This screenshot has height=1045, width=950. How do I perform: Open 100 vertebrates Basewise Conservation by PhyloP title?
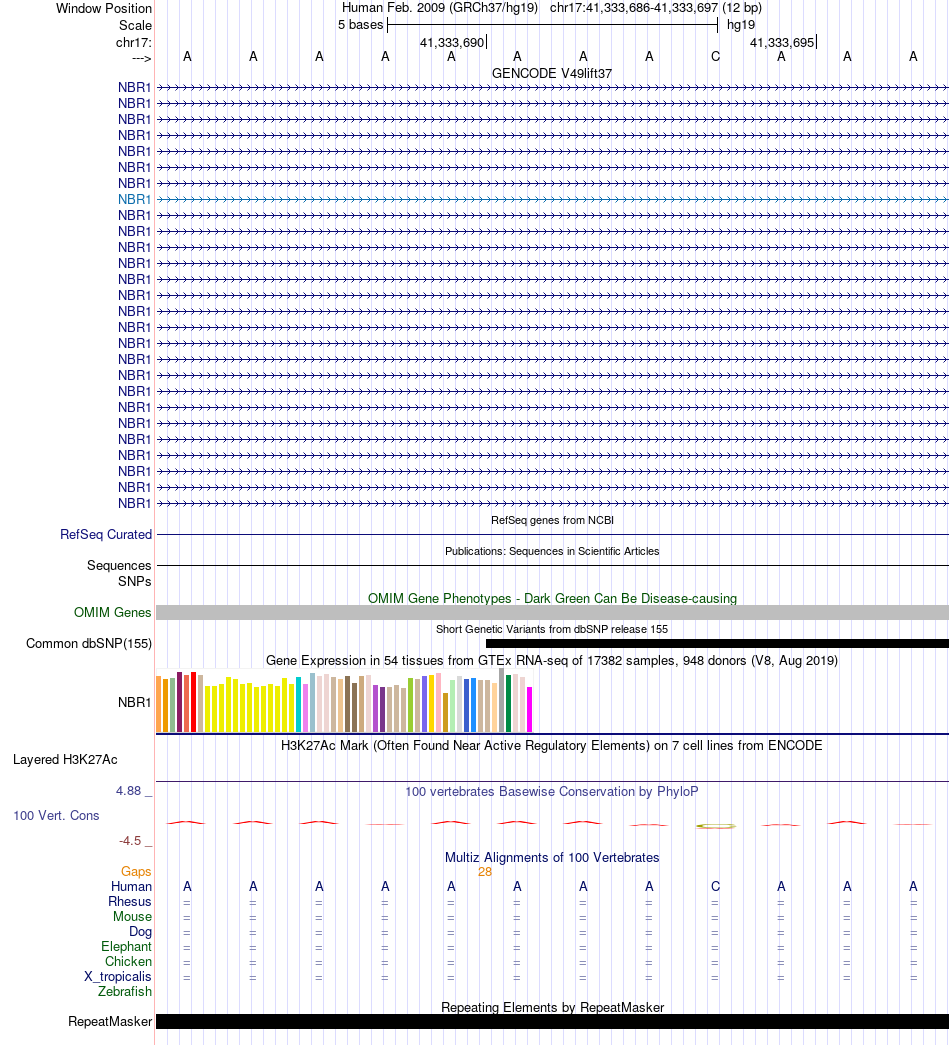[552, 792]
